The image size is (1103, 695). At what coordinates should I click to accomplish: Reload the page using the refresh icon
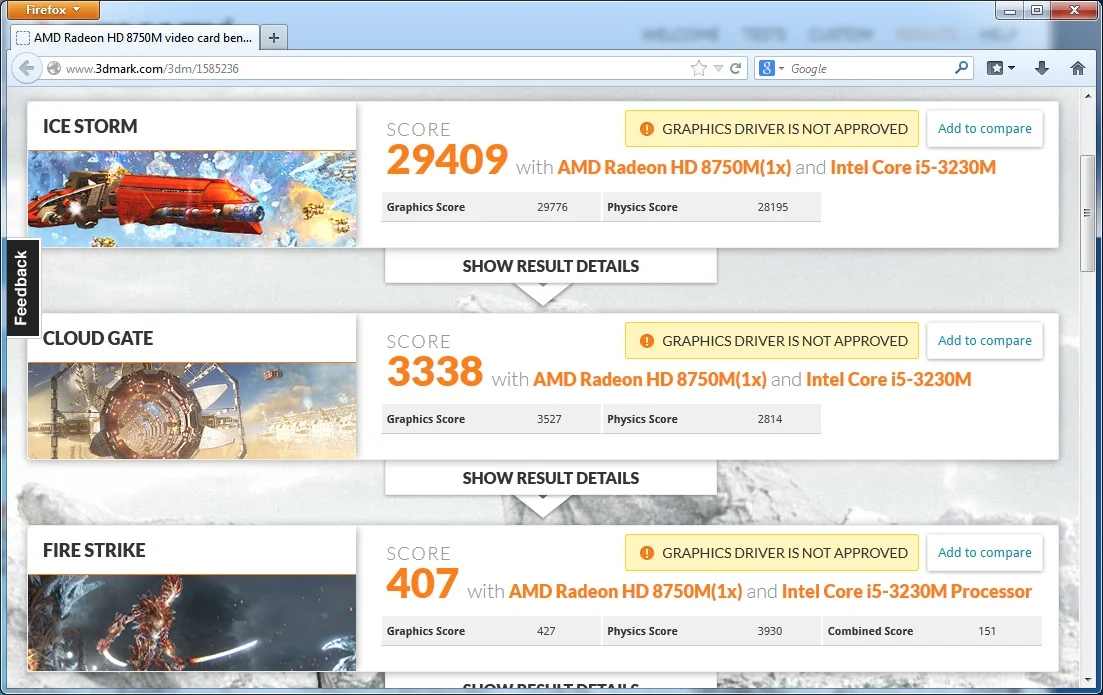(x=736, y=69)
